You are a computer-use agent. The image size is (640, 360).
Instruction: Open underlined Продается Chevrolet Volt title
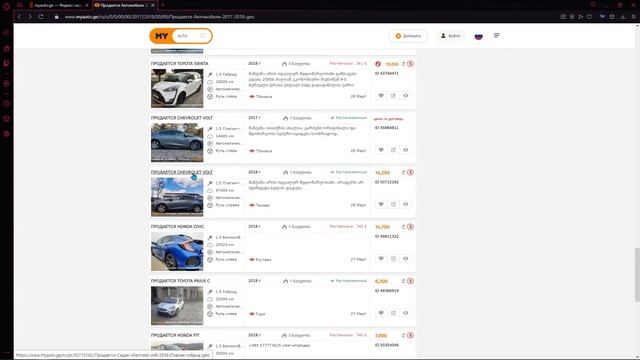pos(182,172)
